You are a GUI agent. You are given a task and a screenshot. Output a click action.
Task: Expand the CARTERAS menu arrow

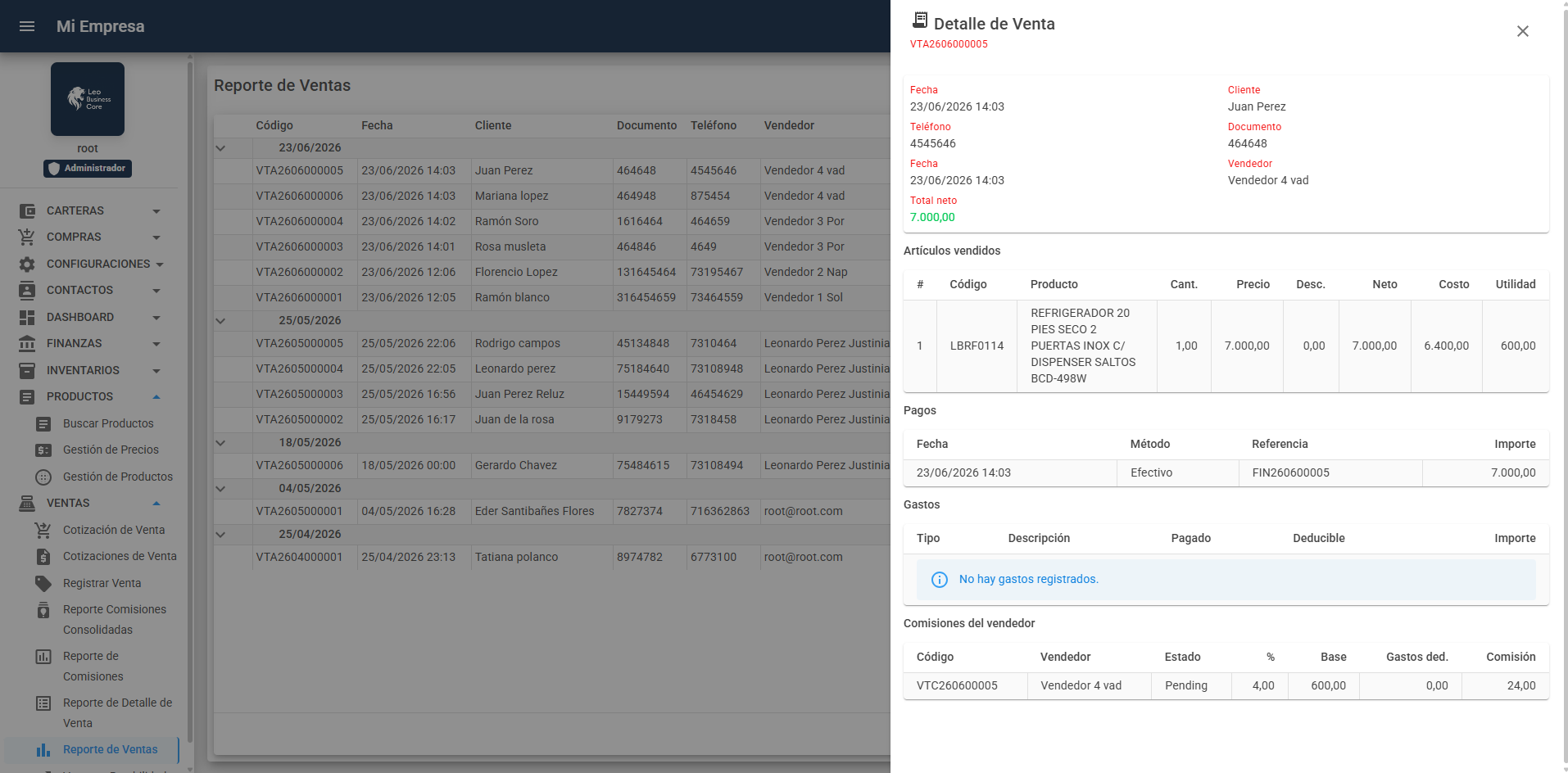click(156, 211)
